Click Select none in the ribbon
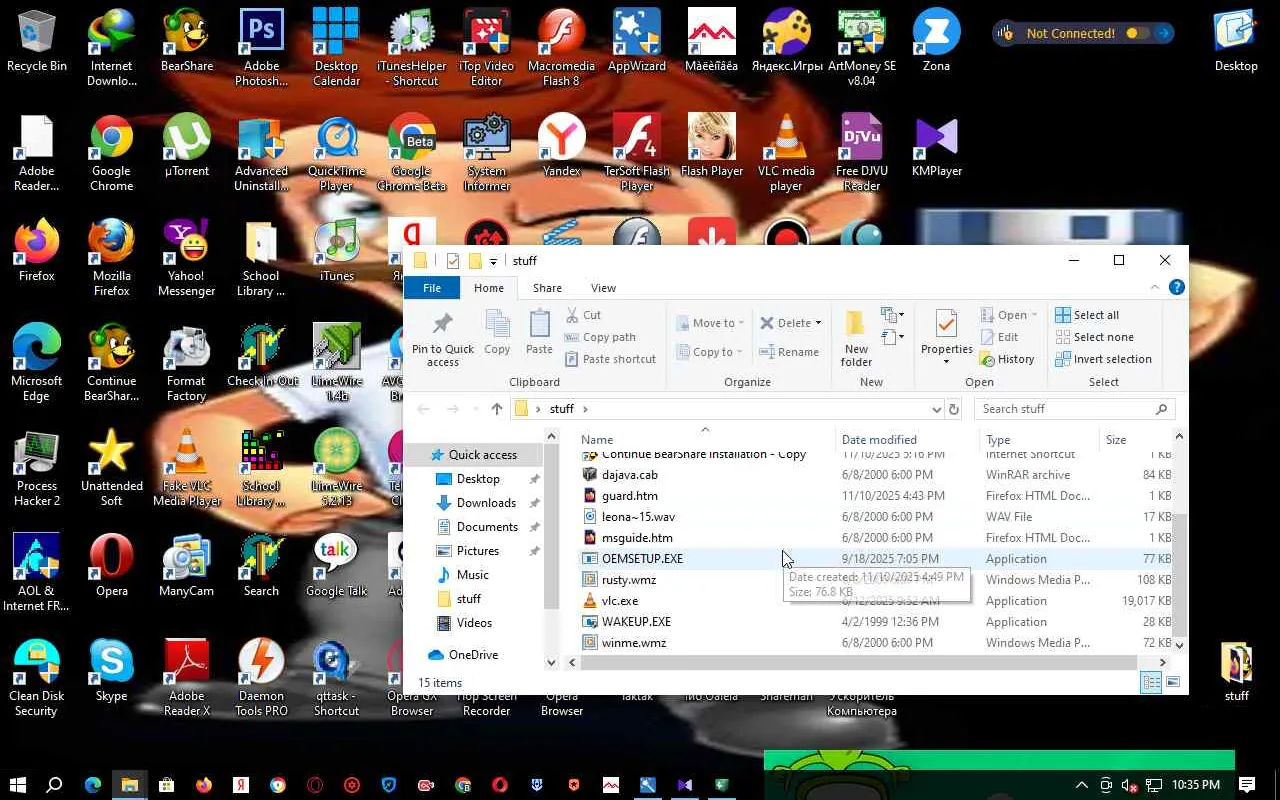 (x=1094, y=337)
